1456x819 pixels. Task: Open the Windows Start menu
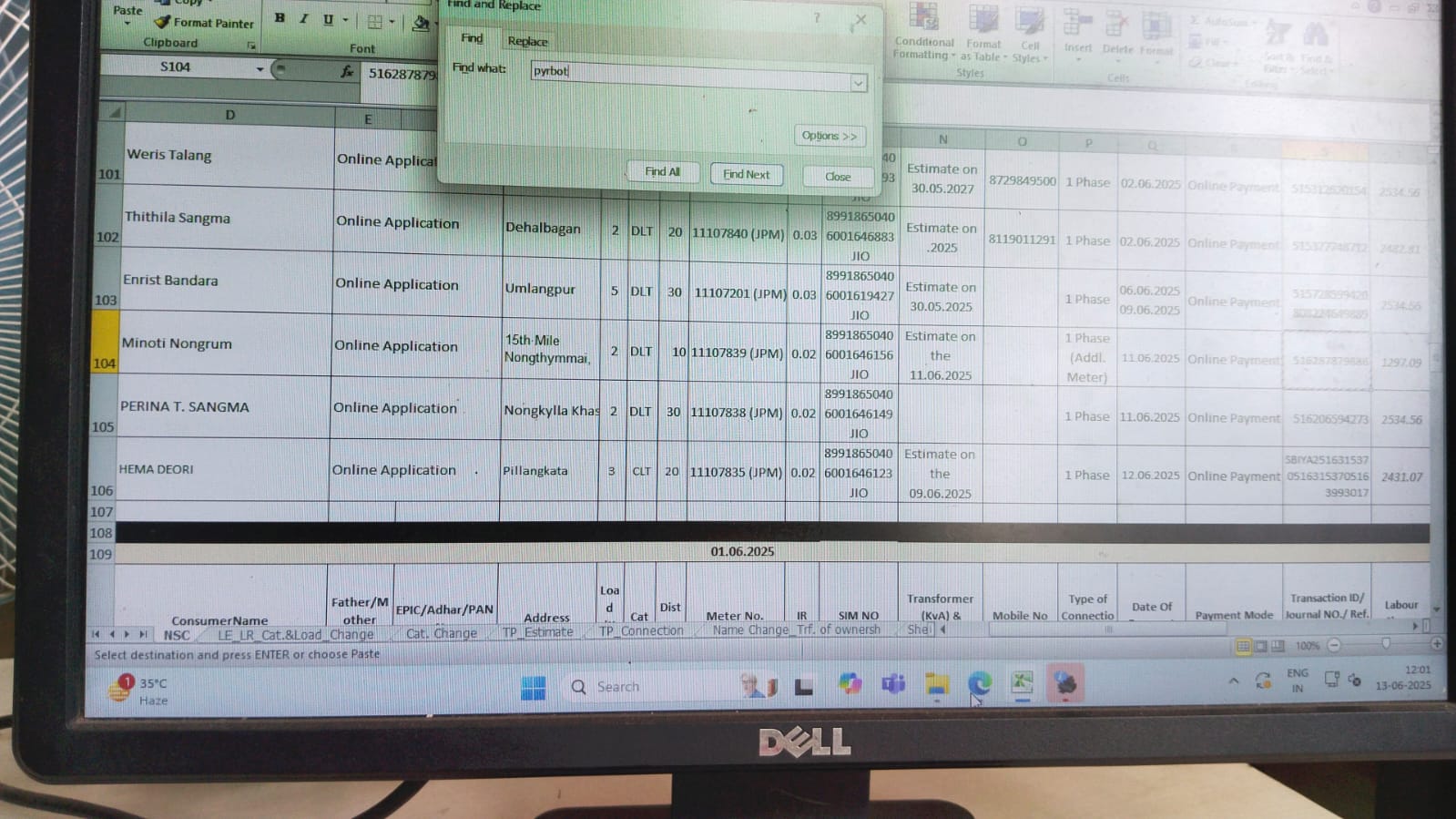coord(533,688)
